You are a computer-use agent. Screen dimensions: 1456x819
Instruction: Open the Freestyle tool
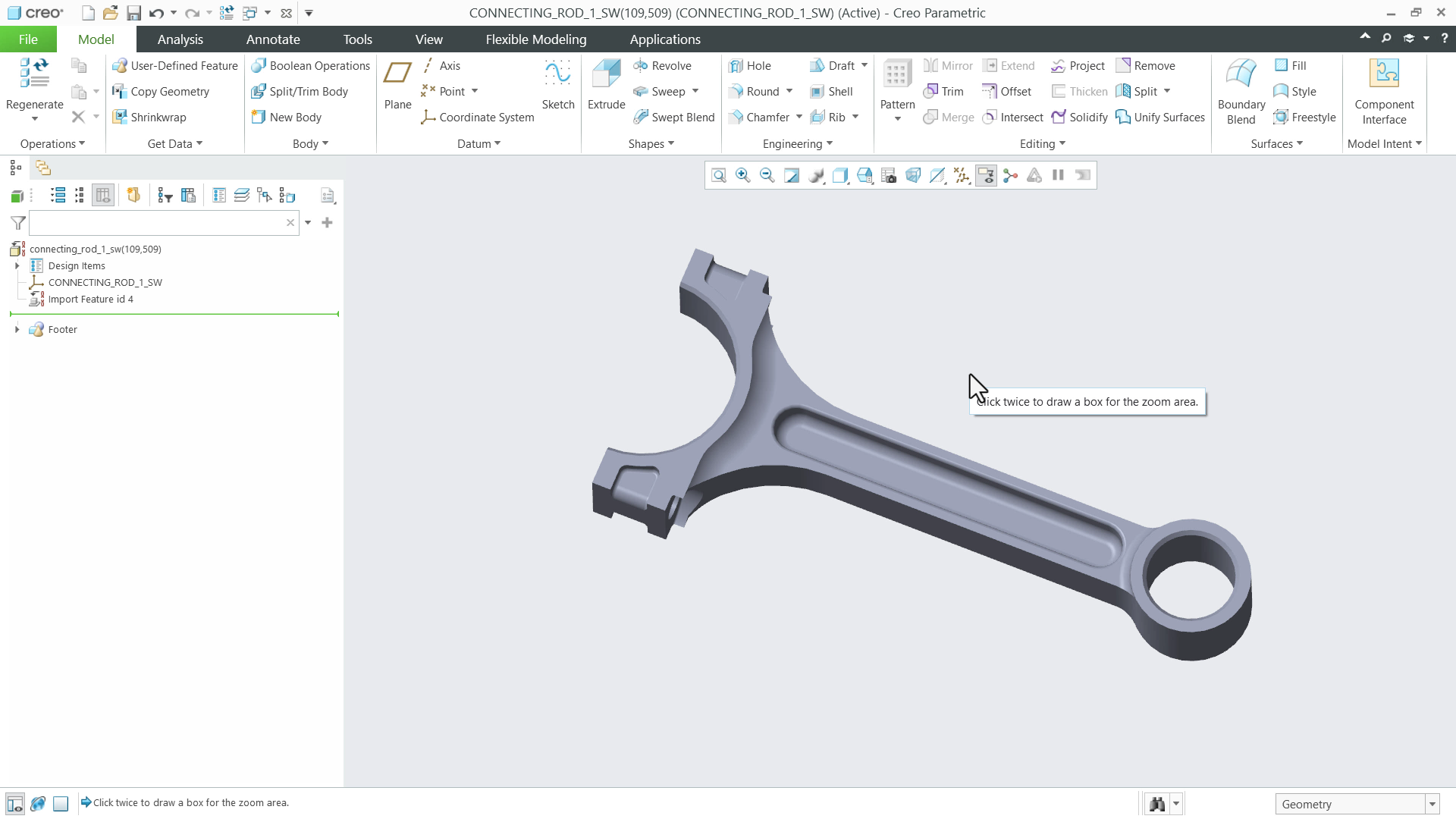tap(1304, 118)
